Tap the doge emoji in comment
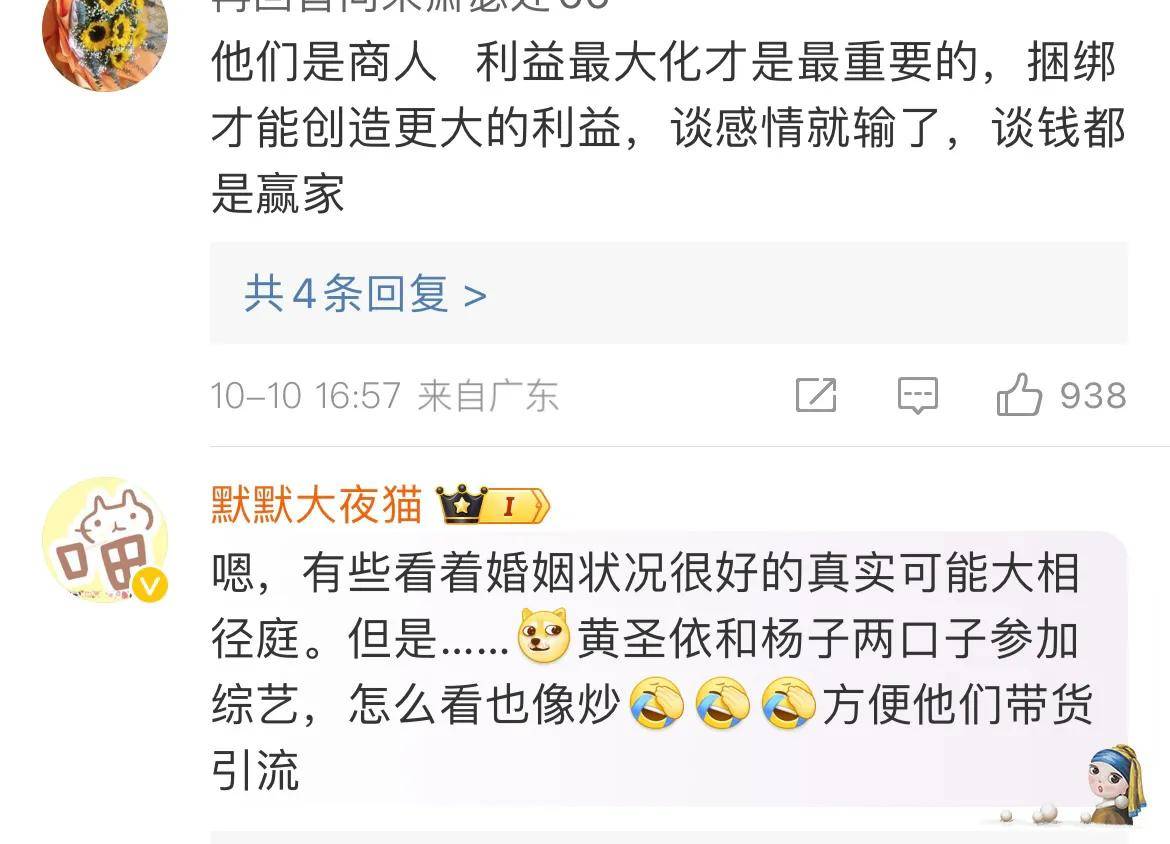 tap(544, 637)
